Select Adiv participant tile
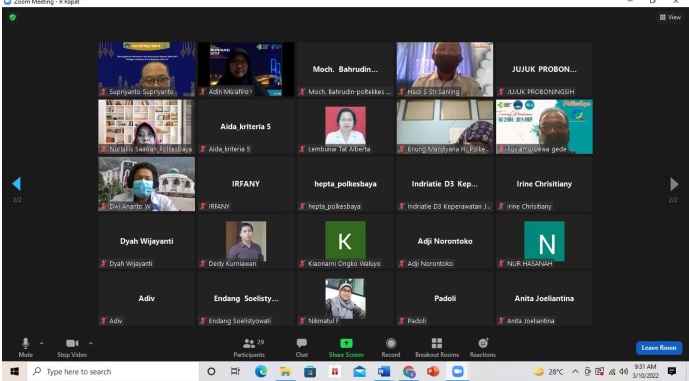Screen dimensions: 689x381 147,298
